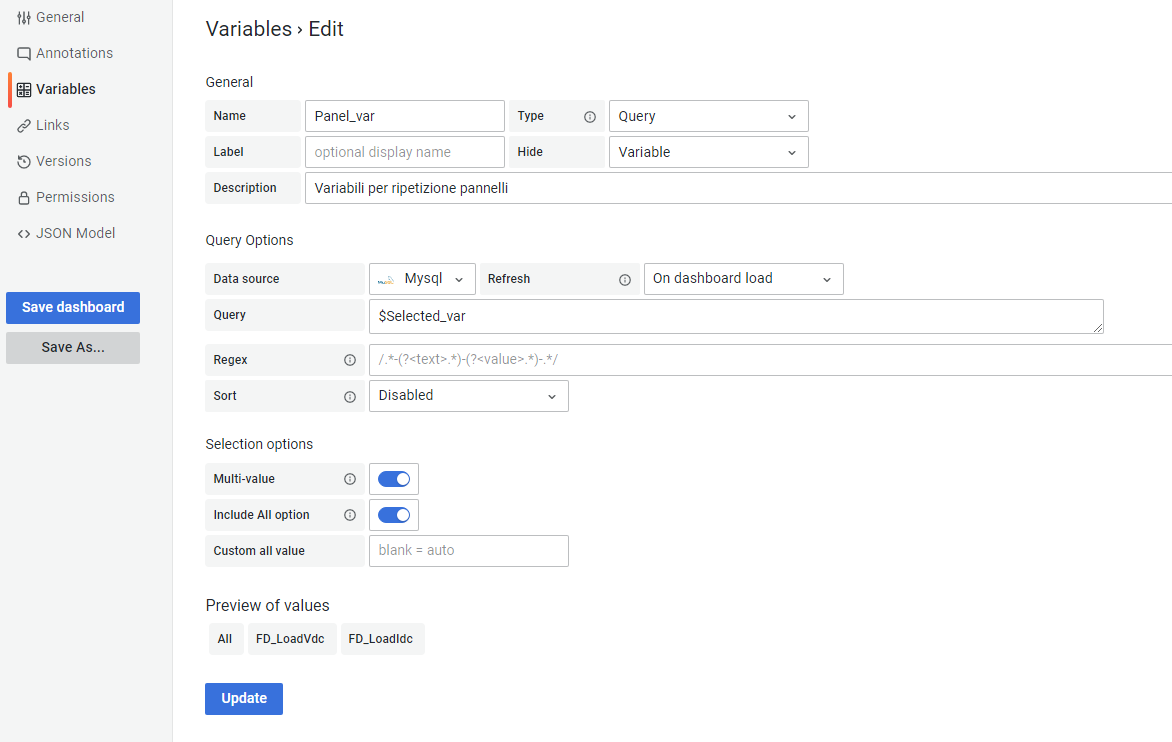Click the info icon beside Regex label
Image resolution: width=1172 pixels, height=742 pixels.
(350, 360)
